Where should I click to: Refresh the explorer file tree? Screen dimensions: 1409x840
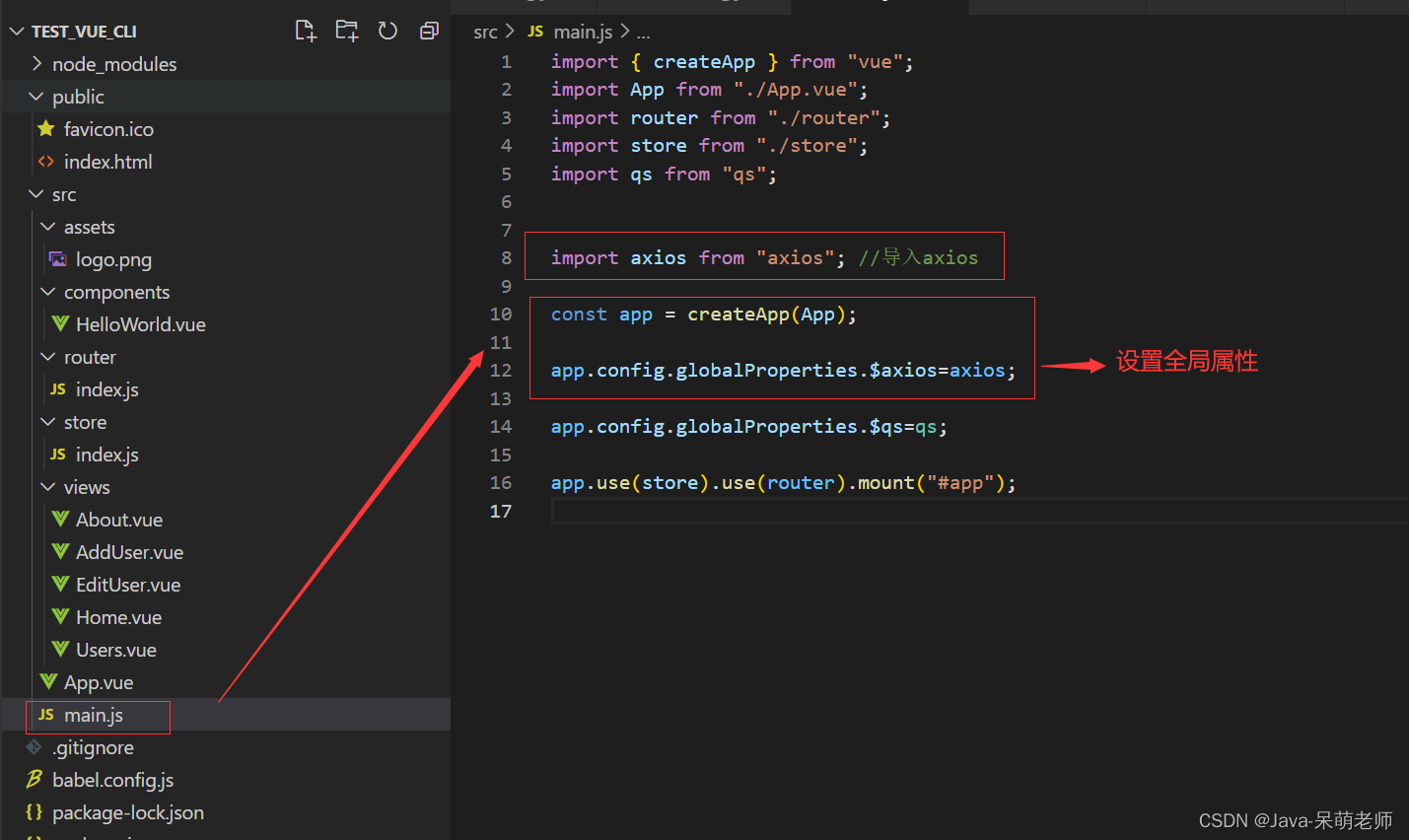(x=387, y=31)
